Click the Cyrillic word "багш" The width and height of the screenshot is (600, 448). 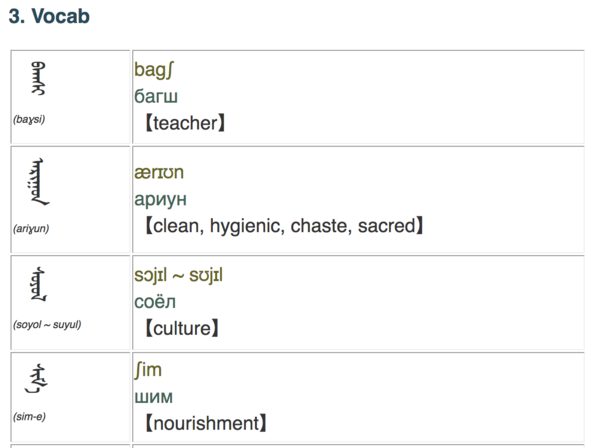coord(157,96)
